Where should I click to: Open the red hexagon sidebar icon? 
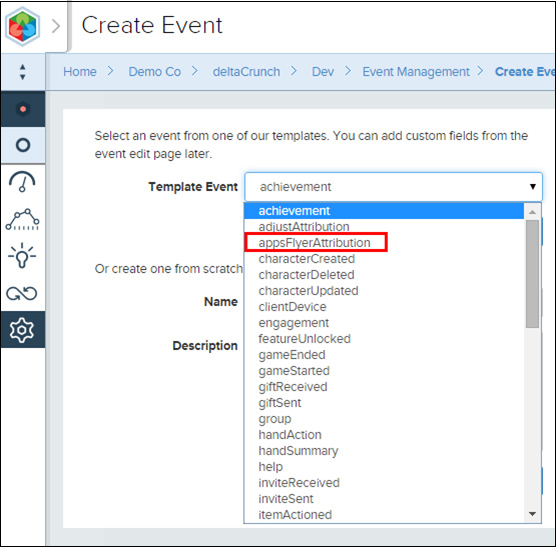(23, 109)
